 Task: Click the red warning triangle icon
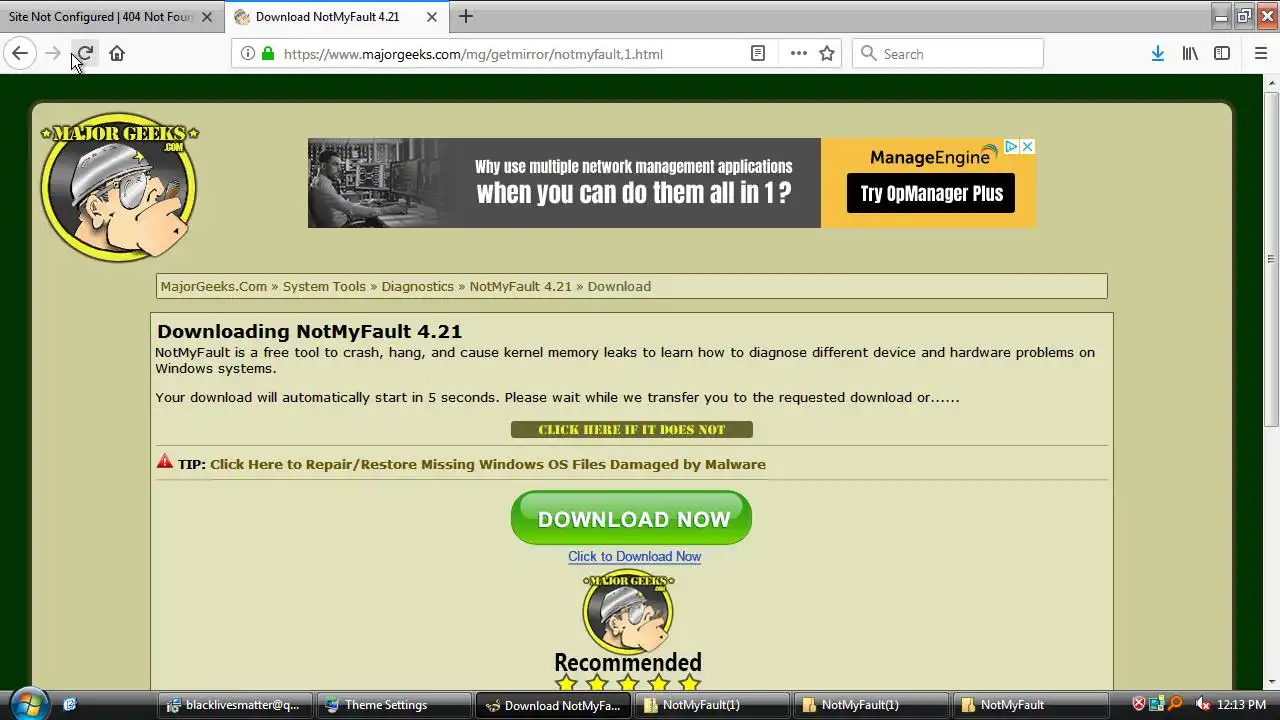tap(165, 462)
